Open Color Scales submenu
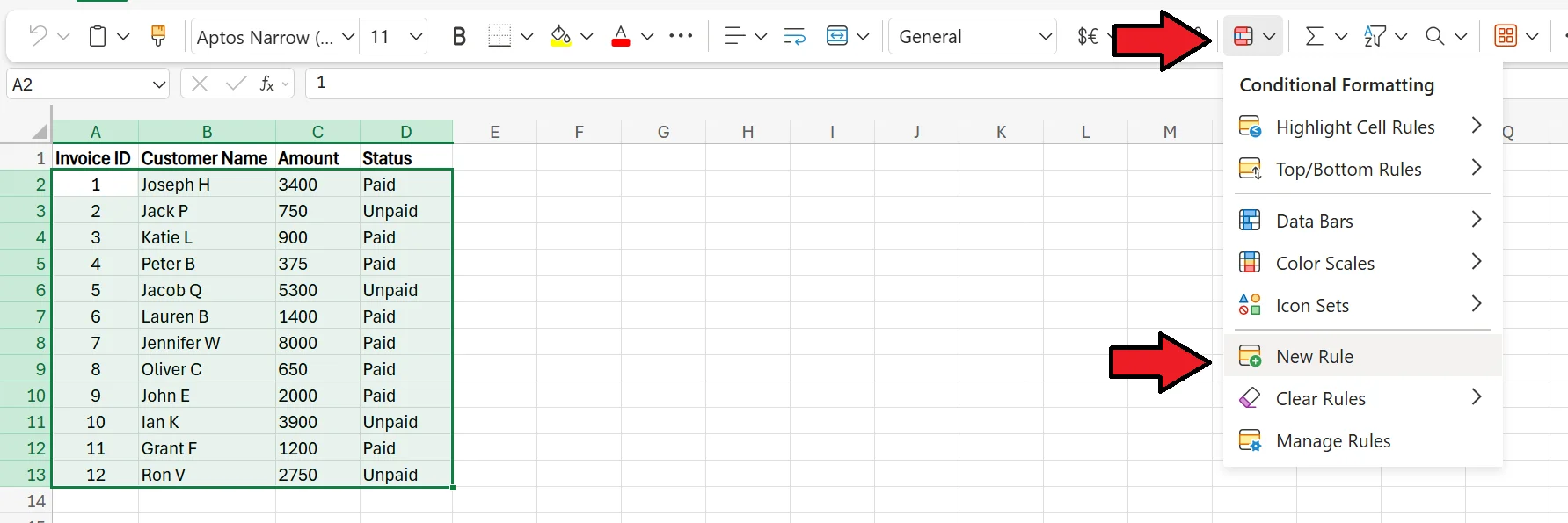Image resolution: width=1568 pixels, height=523 pixels. 1362,263
